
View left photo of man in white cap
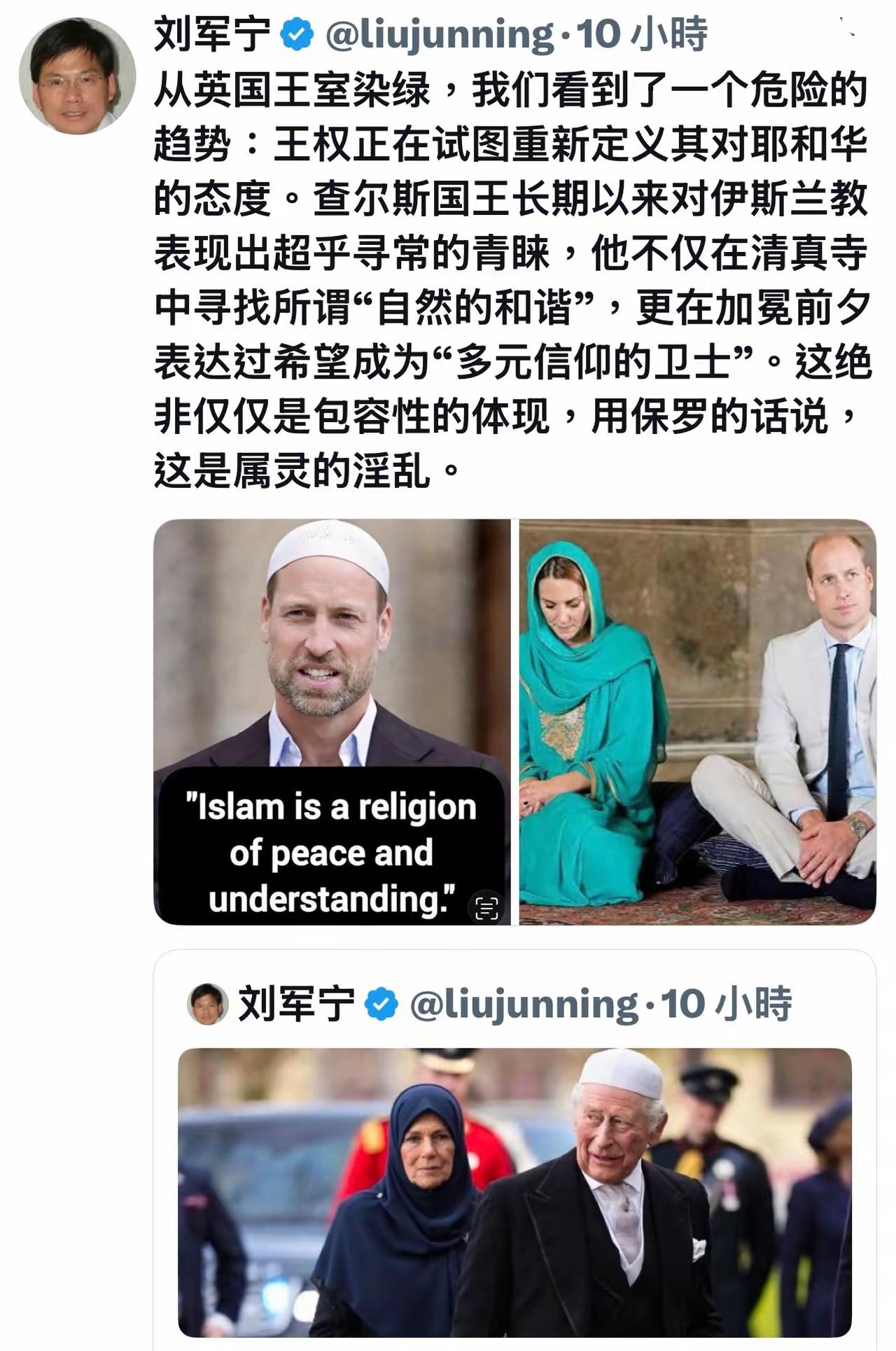click(332, 722)
